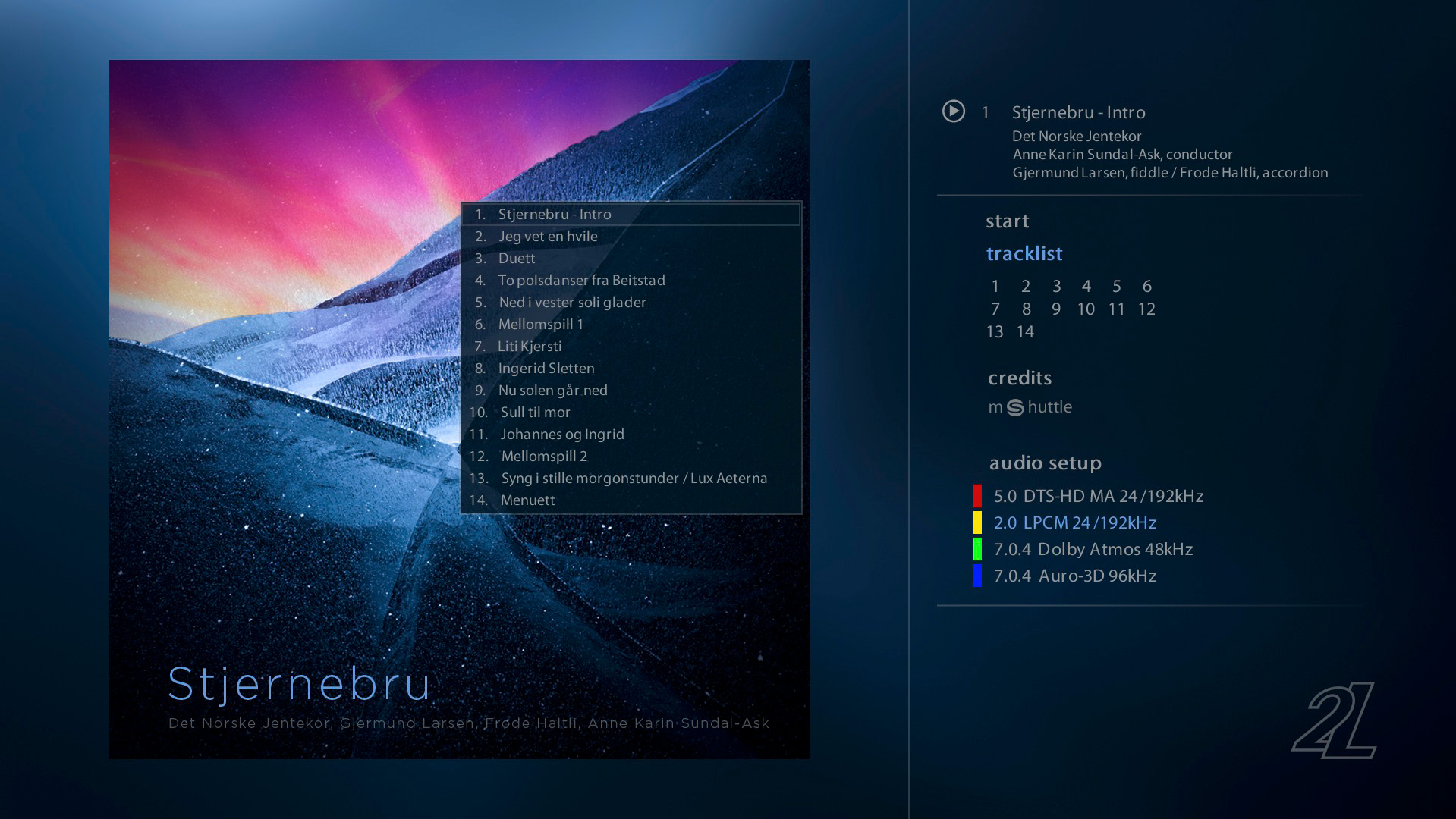
Task: Click the S logo in mShuttle
Action: tap(1015, 408)
